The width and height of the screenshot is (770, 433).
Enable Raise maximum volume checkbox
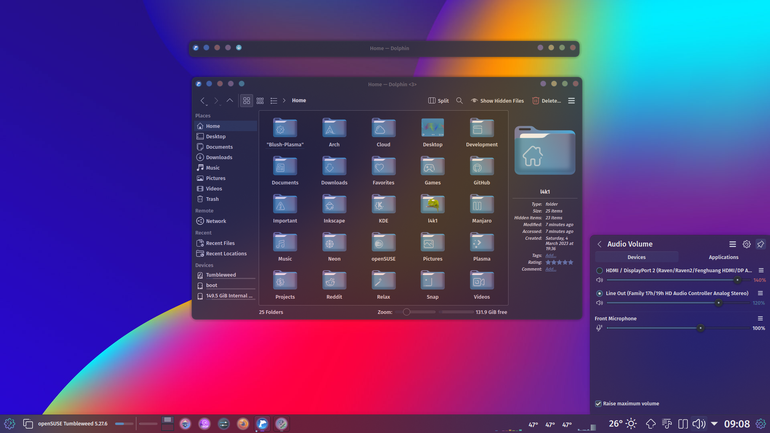[598, 404]
